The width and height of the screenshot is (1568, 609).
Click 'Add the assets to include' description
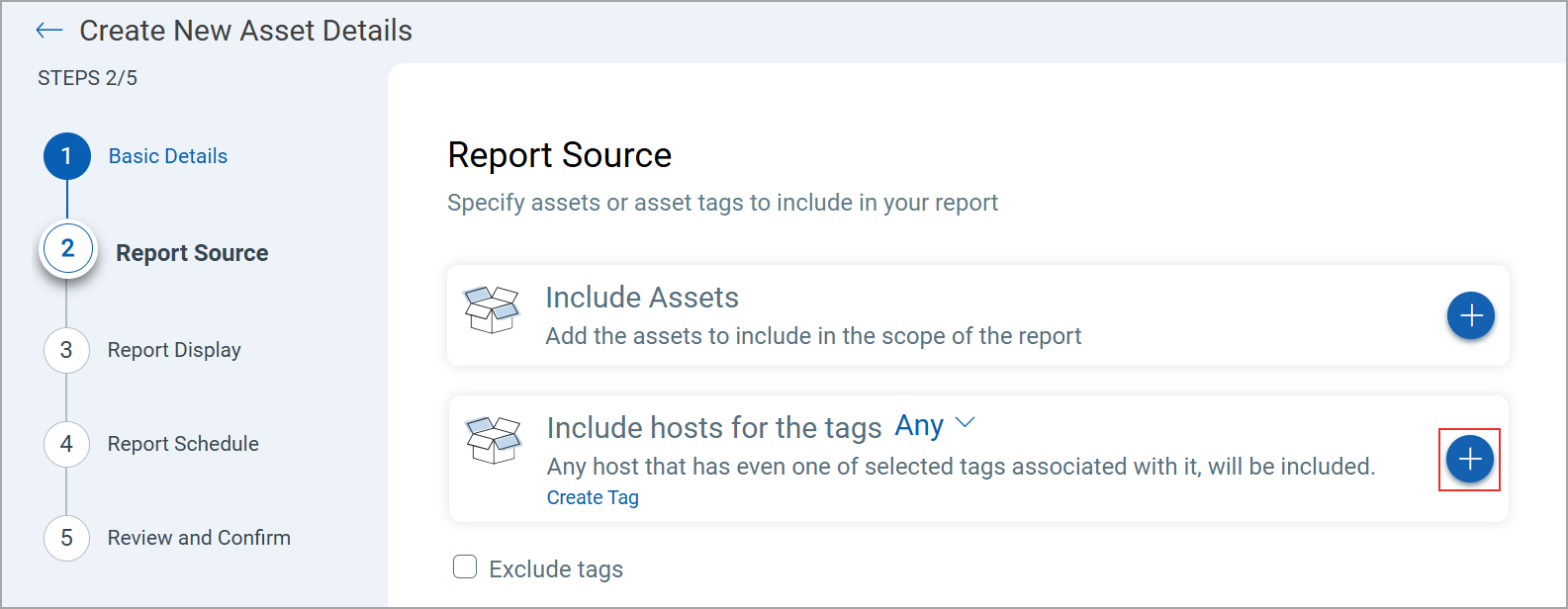tap(813, 336)
